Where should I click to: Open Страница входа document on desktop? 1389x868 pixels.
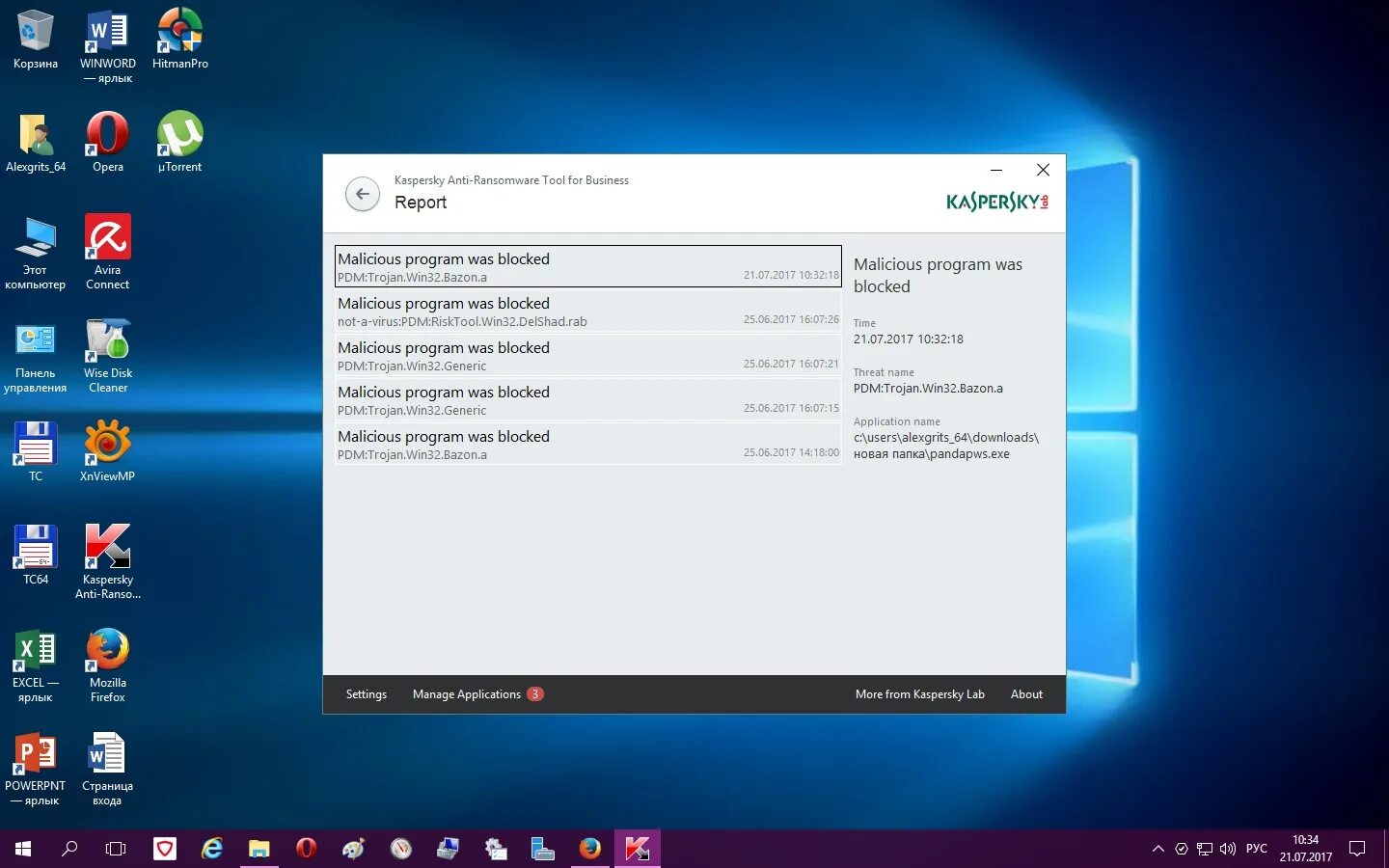(x=108, y=769)
